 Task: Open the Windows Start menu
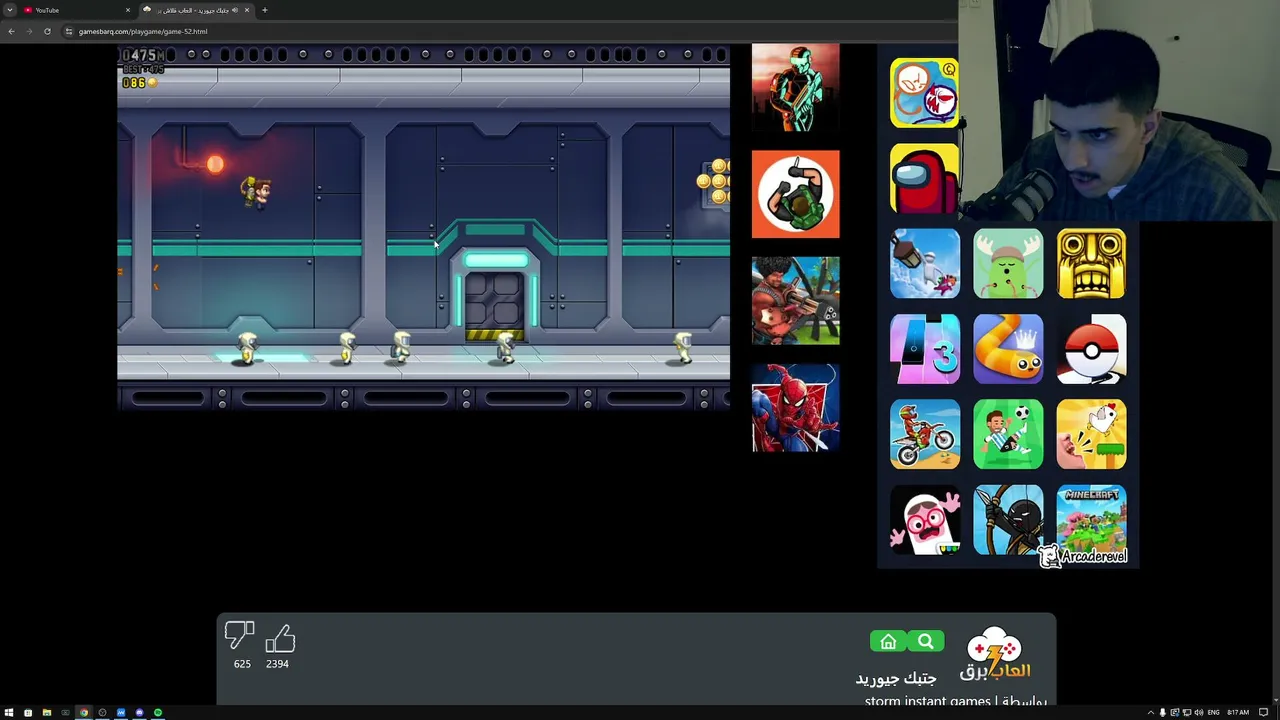[x=9, y=713]
